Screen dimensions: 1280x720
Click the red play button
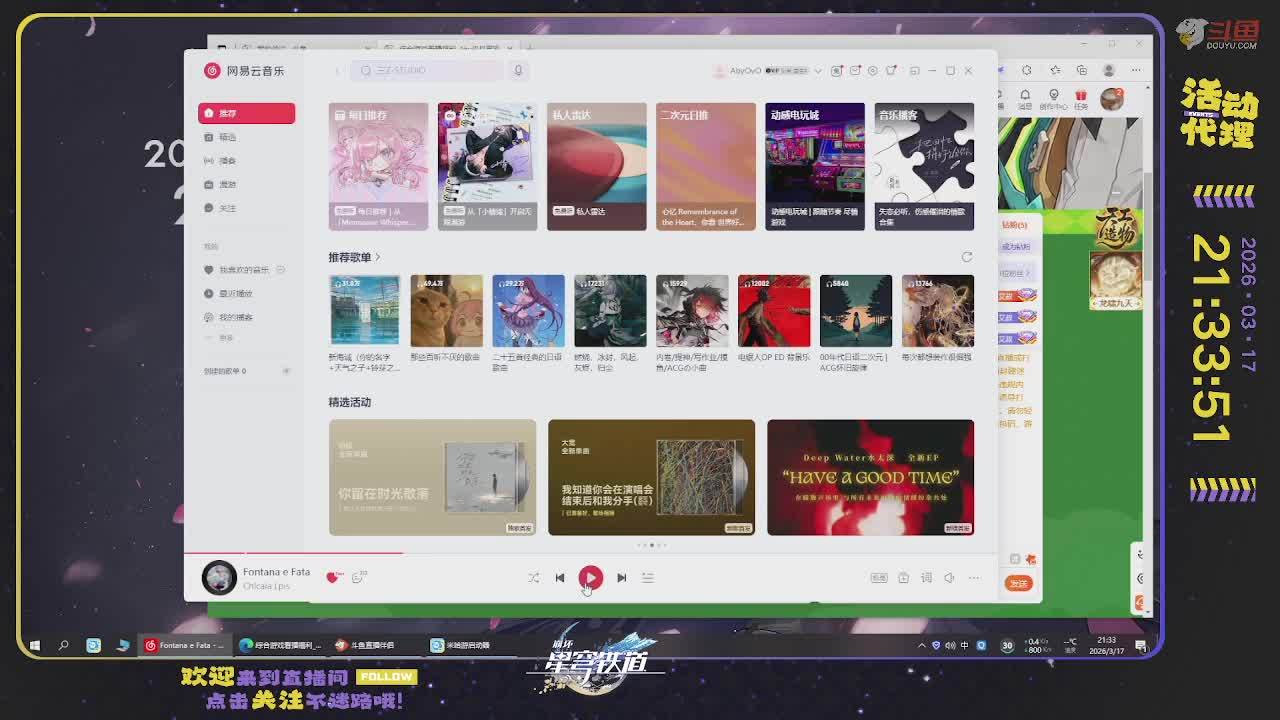pyautogui.click(x=591, y=577)
